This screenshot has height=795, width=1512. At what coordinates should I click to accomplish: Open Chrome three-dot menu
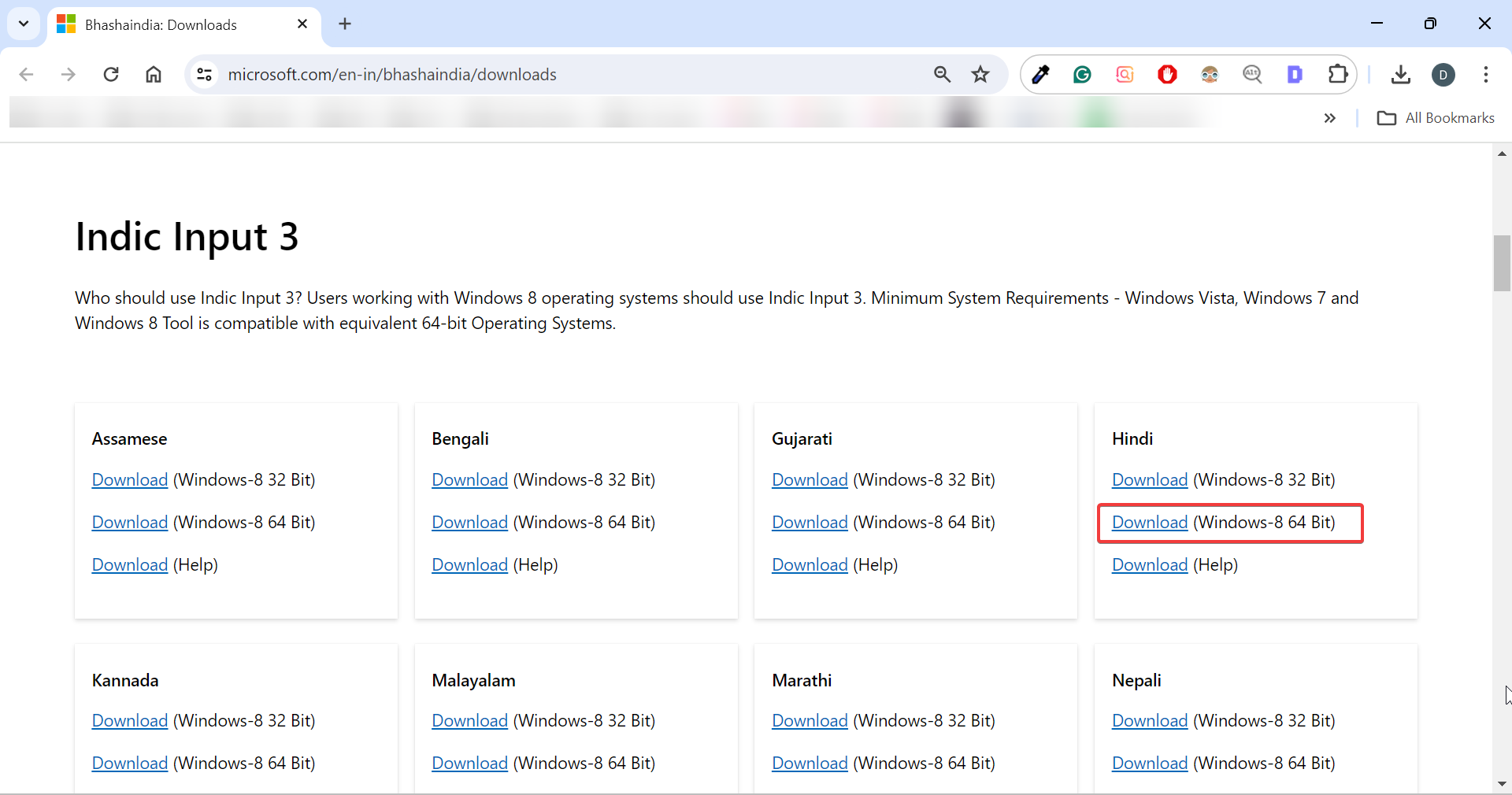tap(1486, 75)
